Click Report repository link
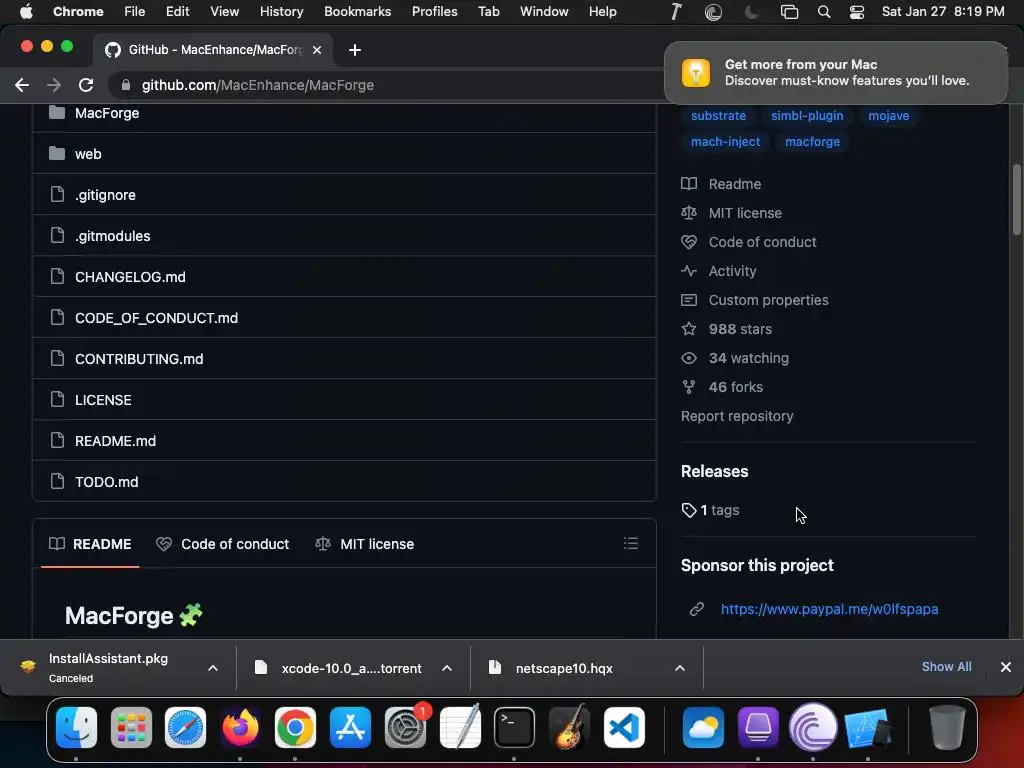1024x768 pixels. (737, 416)
